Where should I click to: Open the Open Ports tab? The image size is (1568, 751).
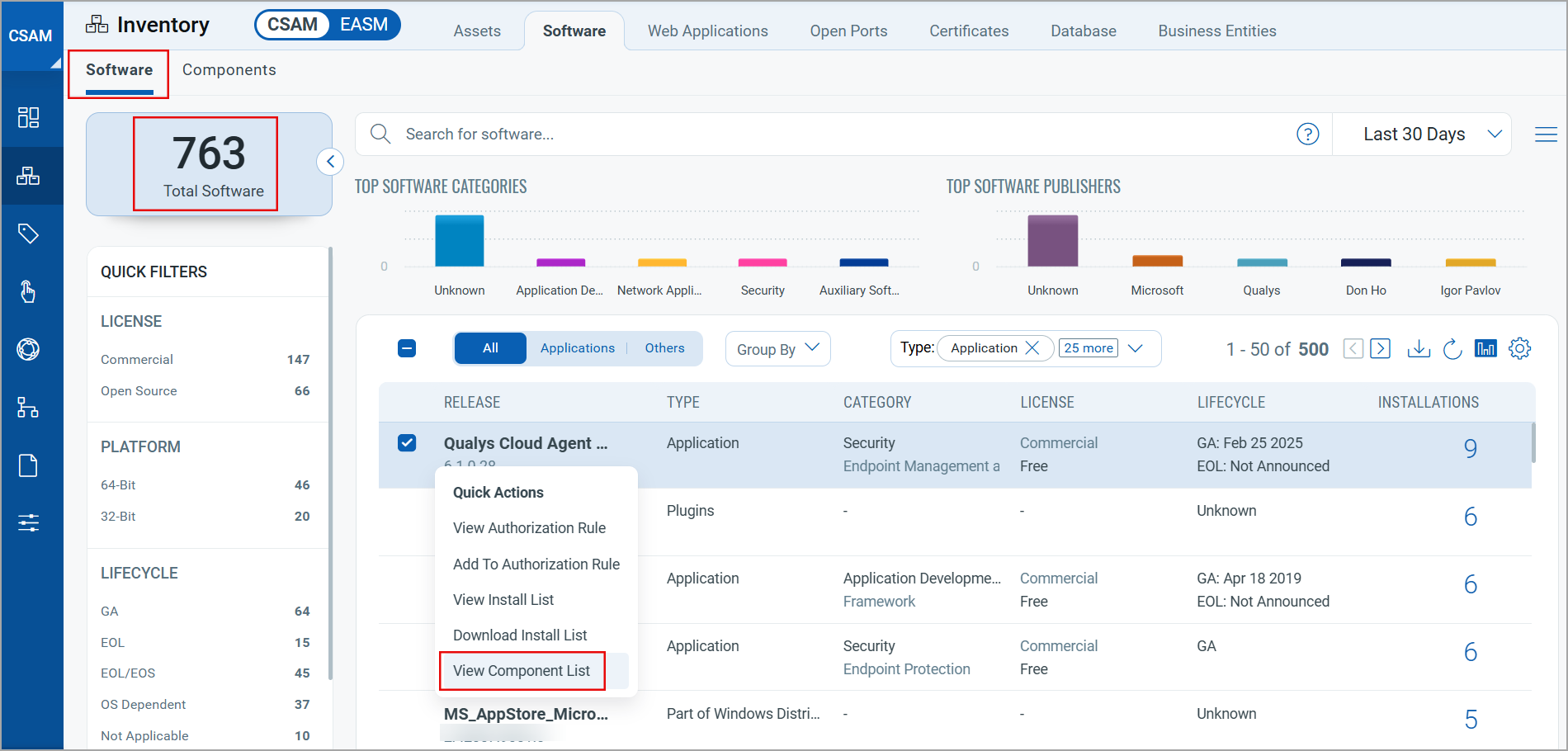tap(848, 31)
